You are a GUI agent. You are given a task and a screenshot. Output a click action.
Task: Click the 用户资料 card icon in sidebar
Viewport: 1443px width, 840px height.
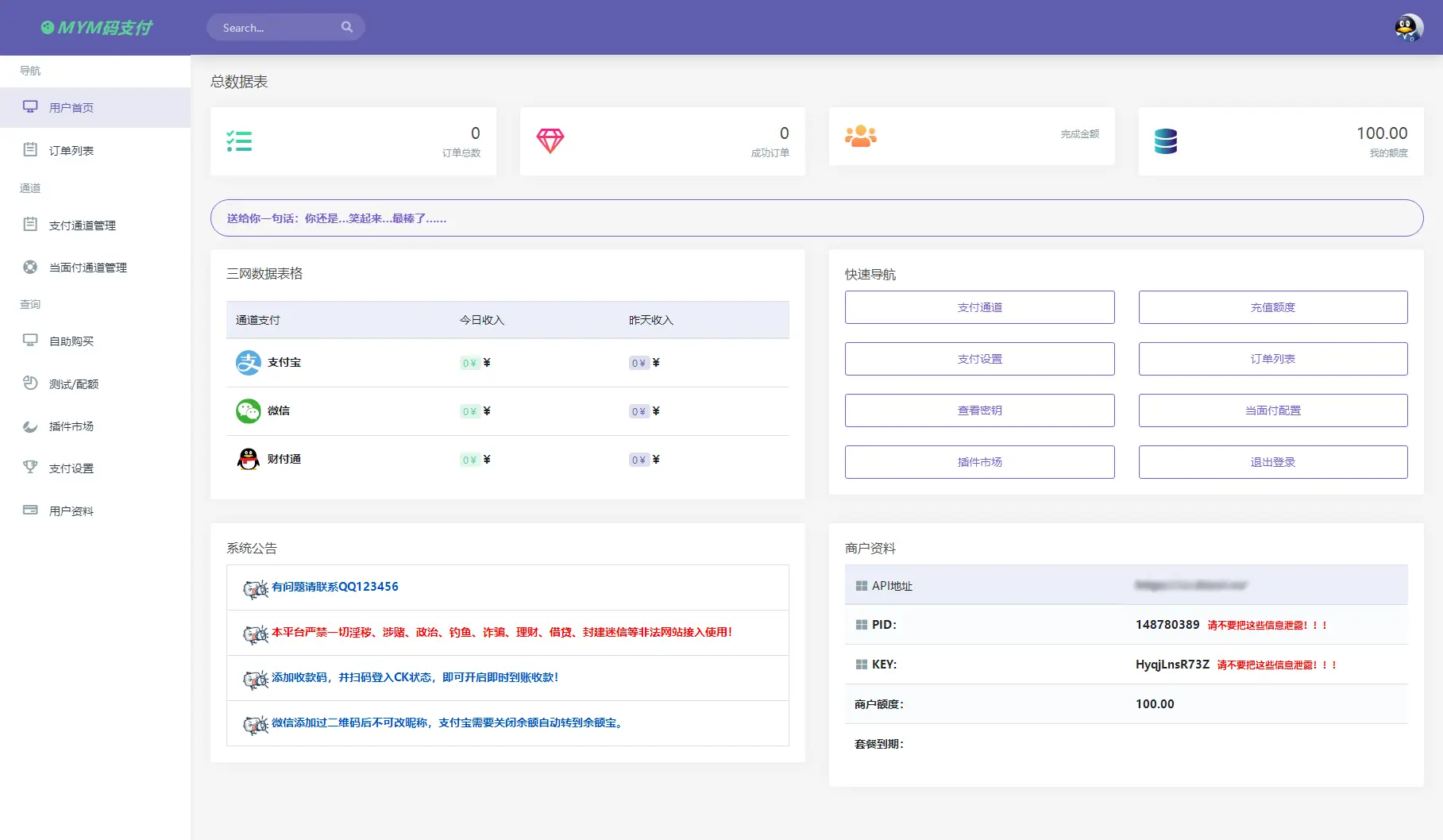click(30, 510)
